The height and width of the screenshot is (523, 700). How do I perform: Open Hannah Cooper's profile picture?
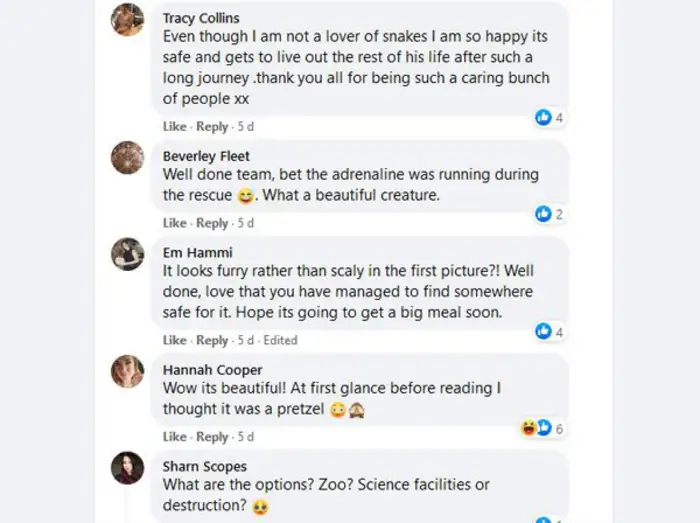click(127, 371)
